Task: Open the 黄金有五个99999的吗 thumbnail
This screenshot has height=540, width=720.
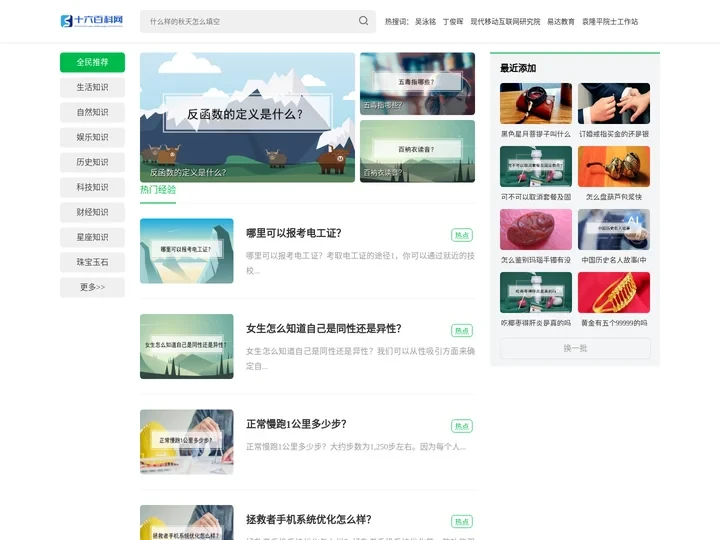Action: [x=614, y=292]
